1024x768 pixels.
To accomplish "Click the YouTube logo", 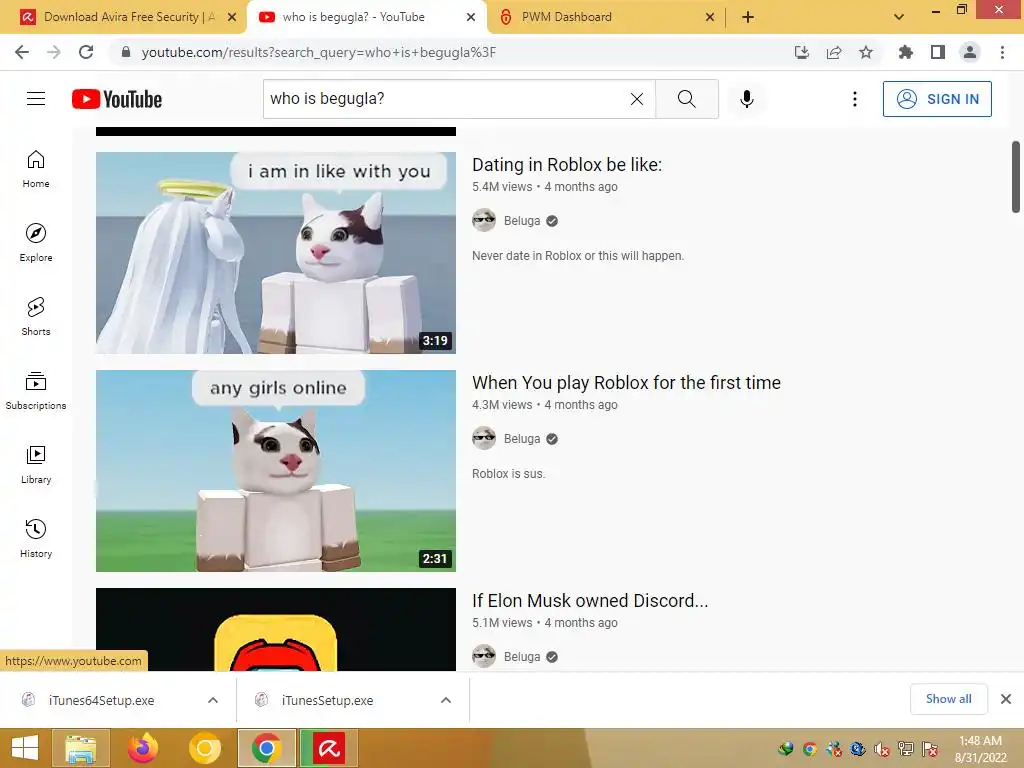I will coord(117,99).
